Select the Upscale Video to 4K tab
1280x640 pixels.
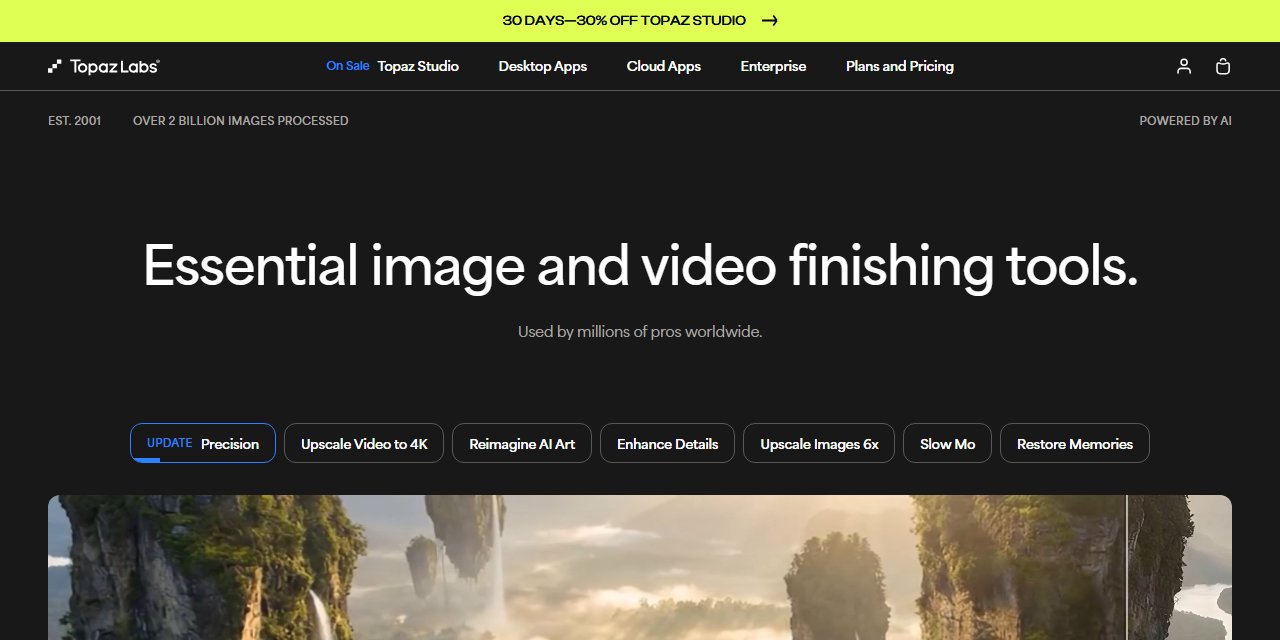coord(364,443)
